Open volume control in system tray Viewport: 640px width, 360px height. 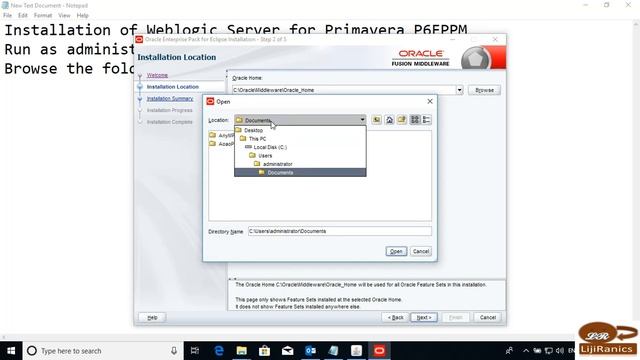coord(560,351)
